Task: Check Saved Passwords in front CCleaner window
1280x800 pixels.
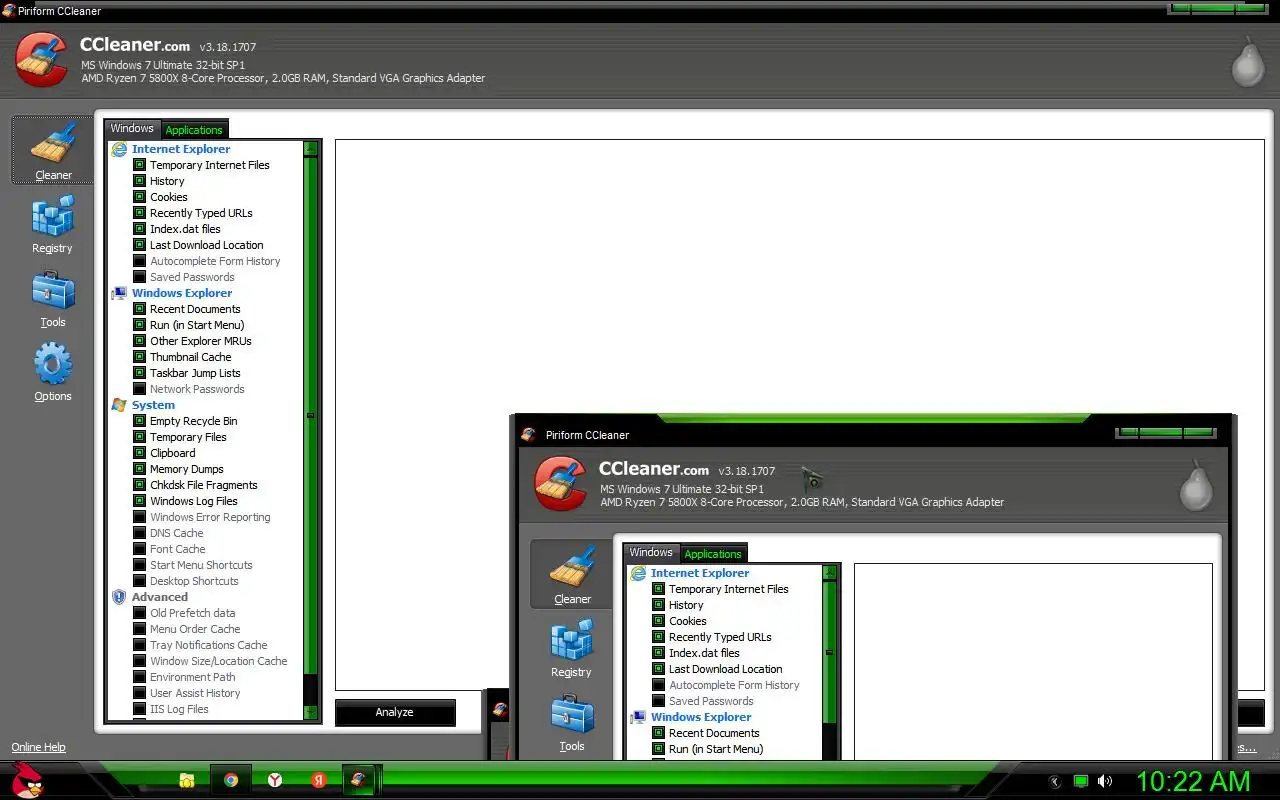Action: pos(659,701)
